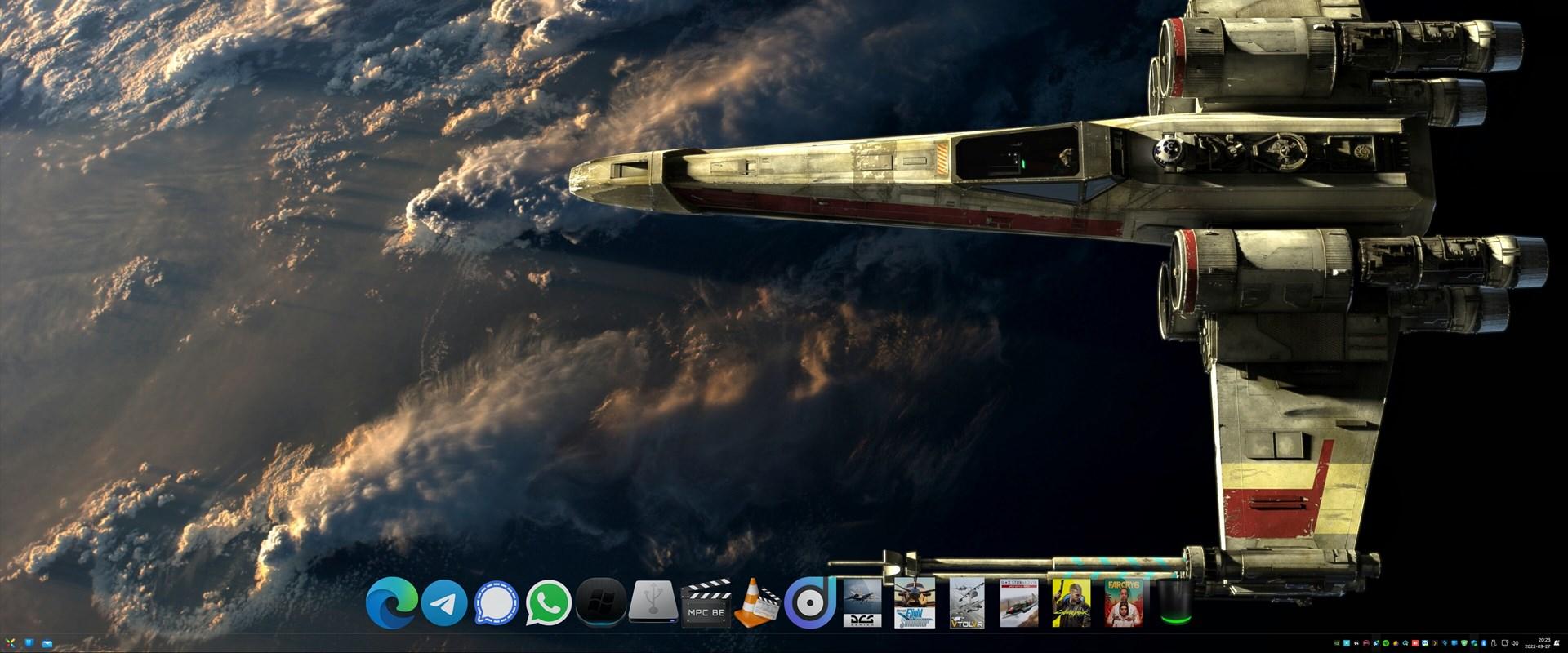
Task: Launch MPC-BE media player
Action: coord(706,605)
